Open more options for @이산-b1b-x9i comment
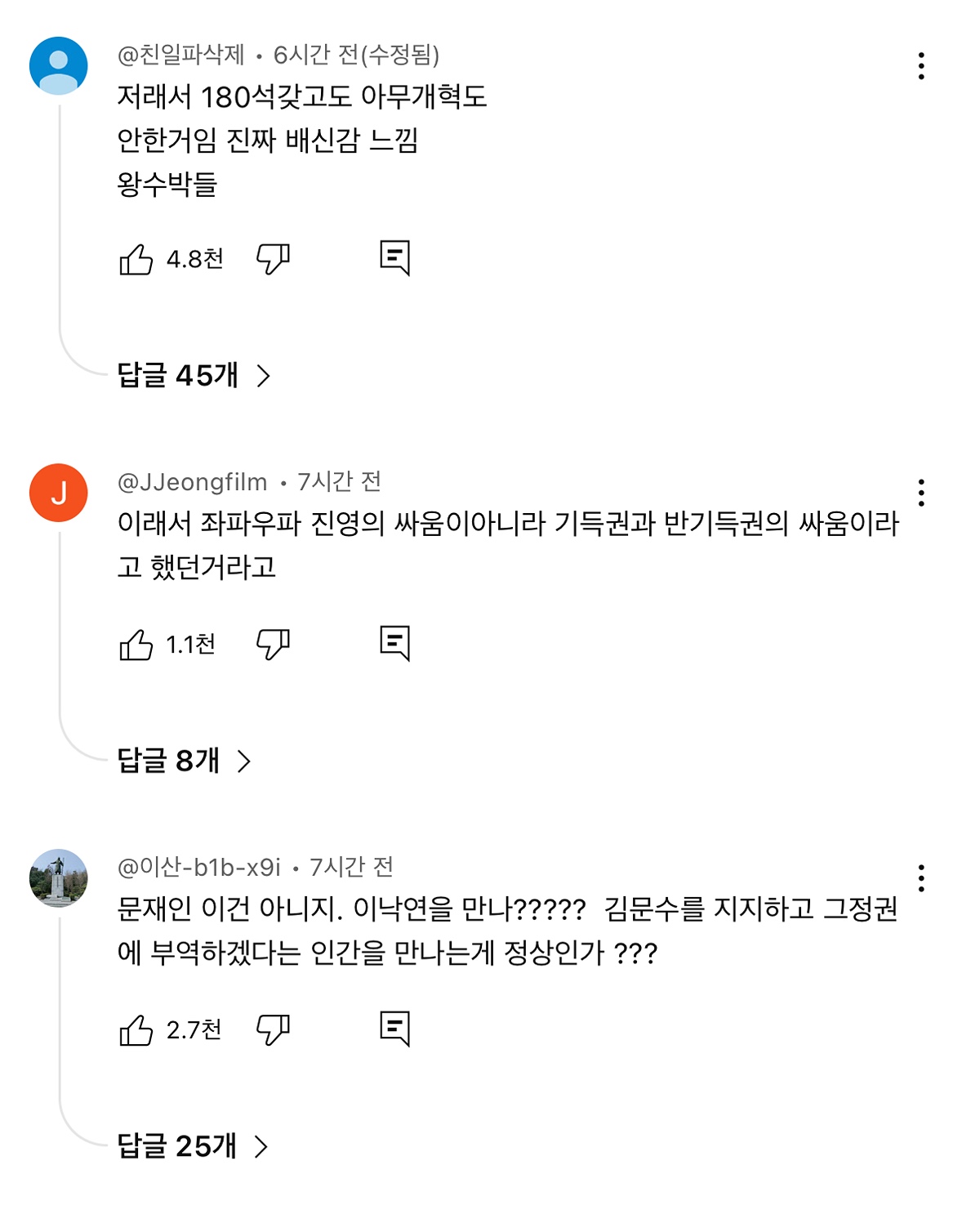The width and height of the screenshot is (980, 1210). point(921,878)
